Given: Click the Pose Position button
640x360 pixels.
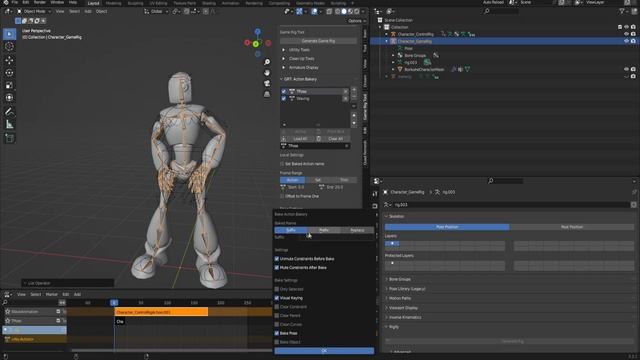Looking at the screenshot, I should coord(447,227).
